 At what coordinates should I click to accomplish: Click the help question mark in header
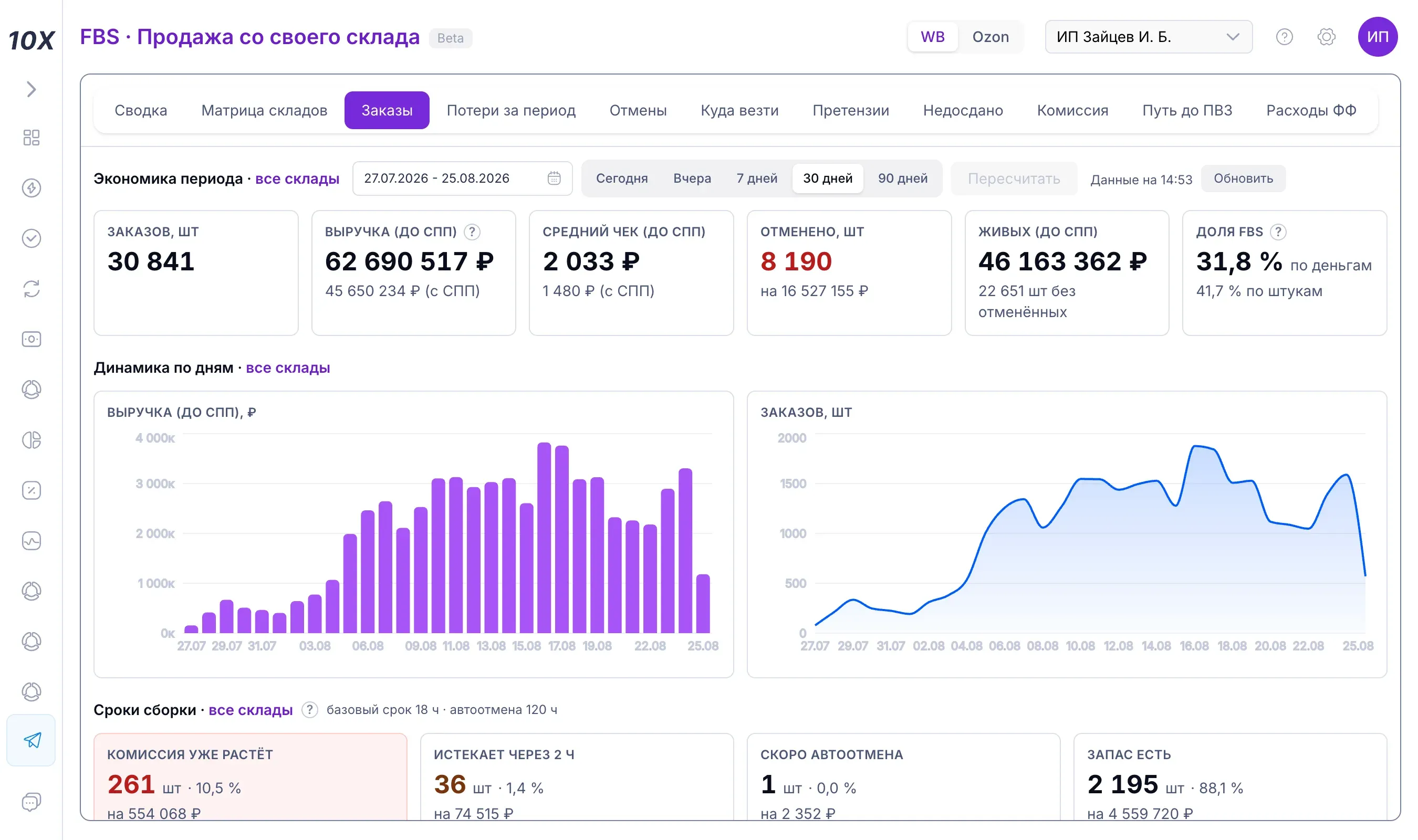(x=1284, y=37)
